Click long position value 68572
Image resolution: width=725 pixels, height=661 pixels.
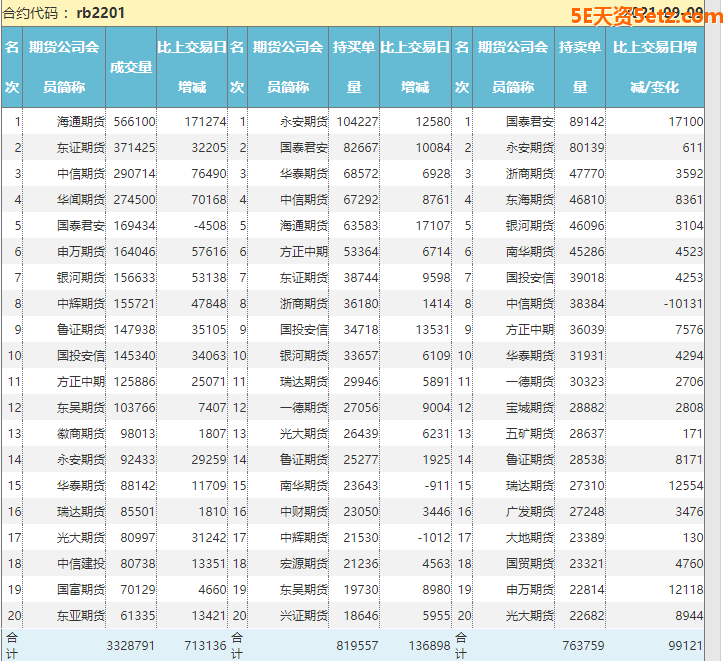tap(361, 173)
